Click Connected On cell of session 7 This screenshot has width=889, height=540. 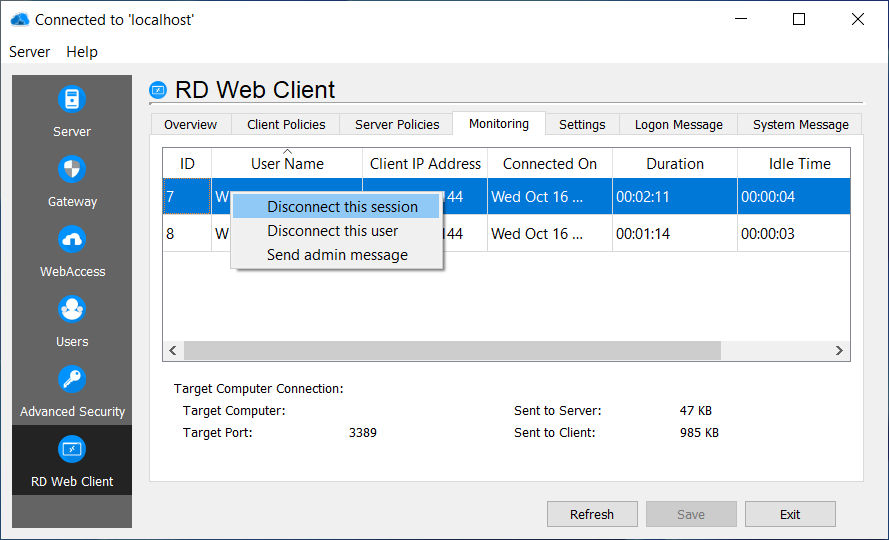[x=550, y=196]
